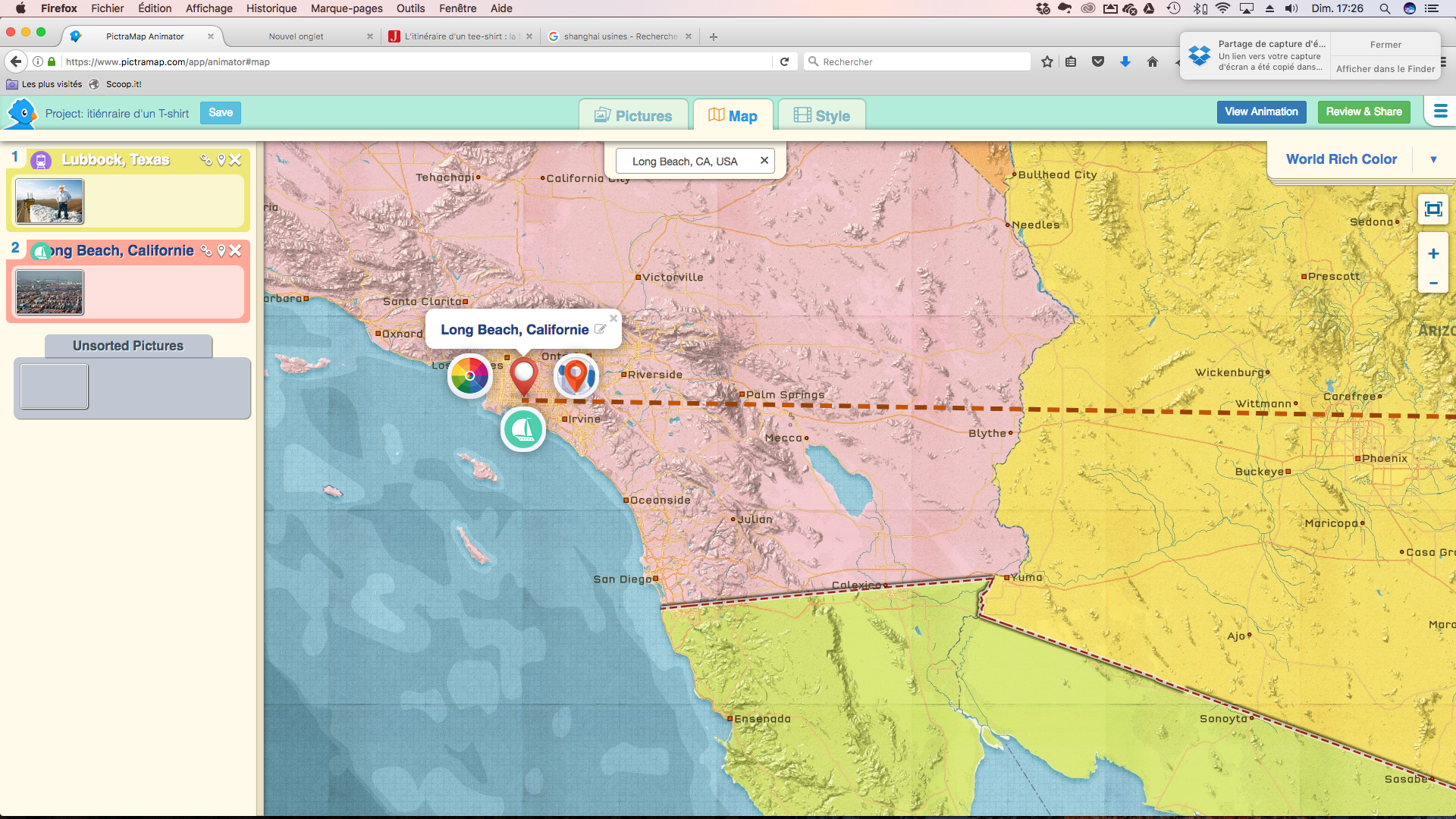Switch to the shanghai usines Google search tab
The height and width of the screenshot is (819, 1456).
[620, 36]
